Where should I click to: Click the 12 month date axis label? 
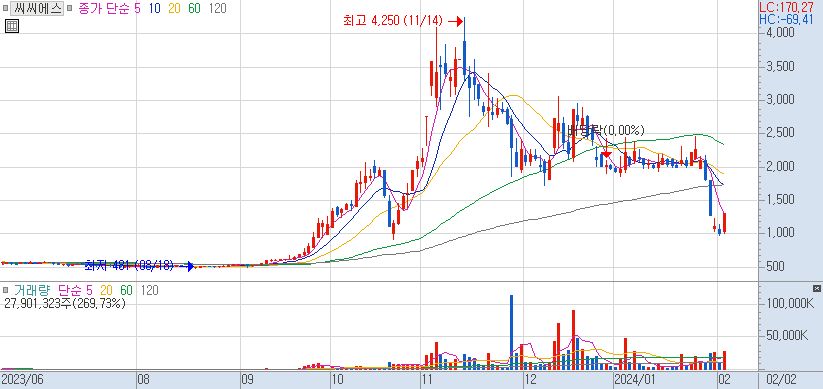click(x=530, y=379)
